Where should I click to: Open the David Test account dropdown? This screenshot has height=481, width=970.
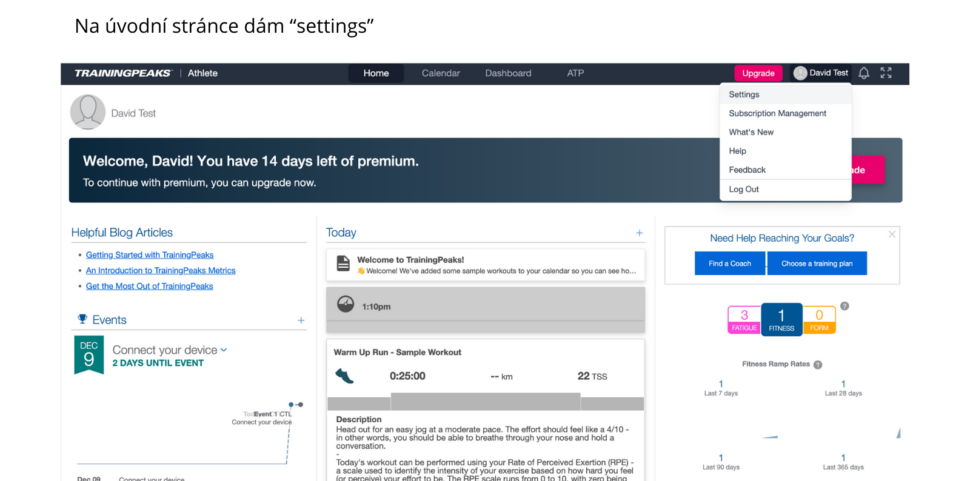tap(822, 73)
